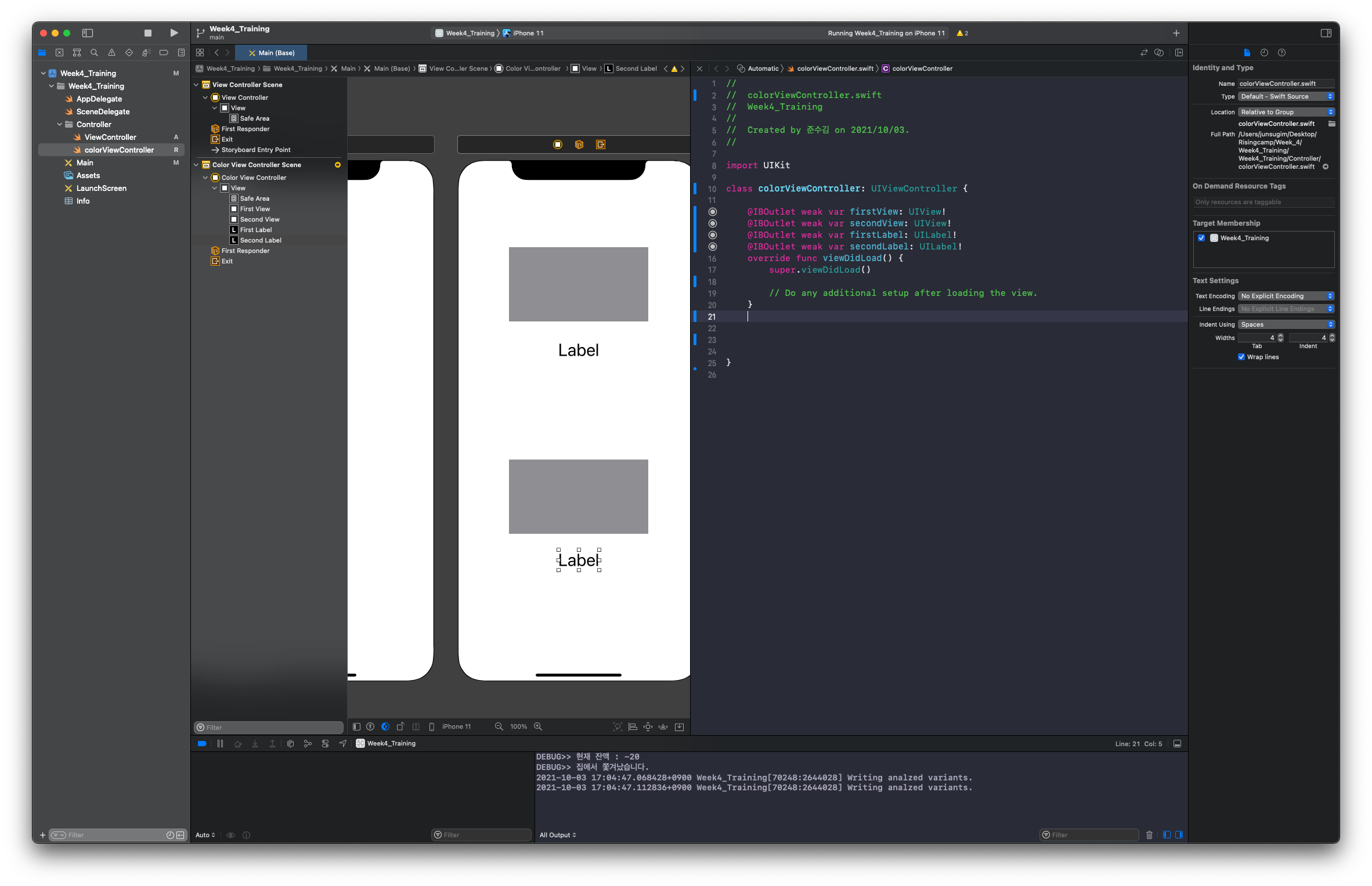Viewport: 1372px width, 886px height.
Task: Show the History inspector tab
Action: tap(1264, 53)
